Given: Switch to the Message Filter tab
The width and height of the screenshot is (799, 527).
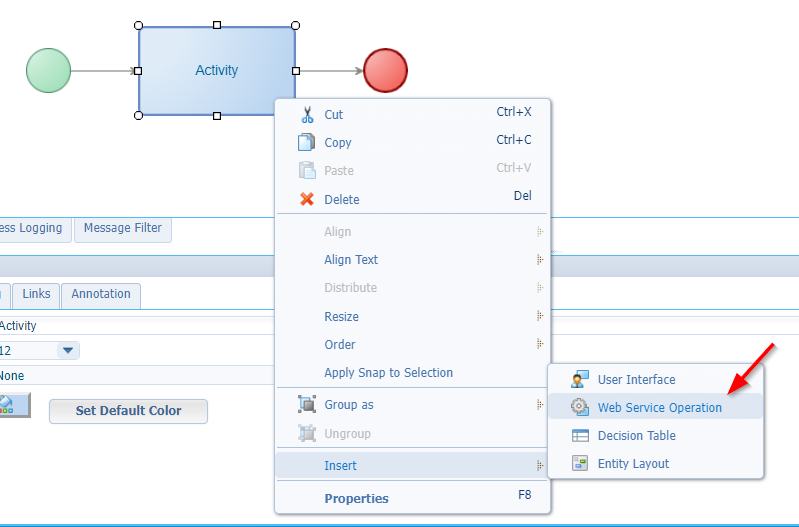Looking at the screenshot, I should [122, 228].
